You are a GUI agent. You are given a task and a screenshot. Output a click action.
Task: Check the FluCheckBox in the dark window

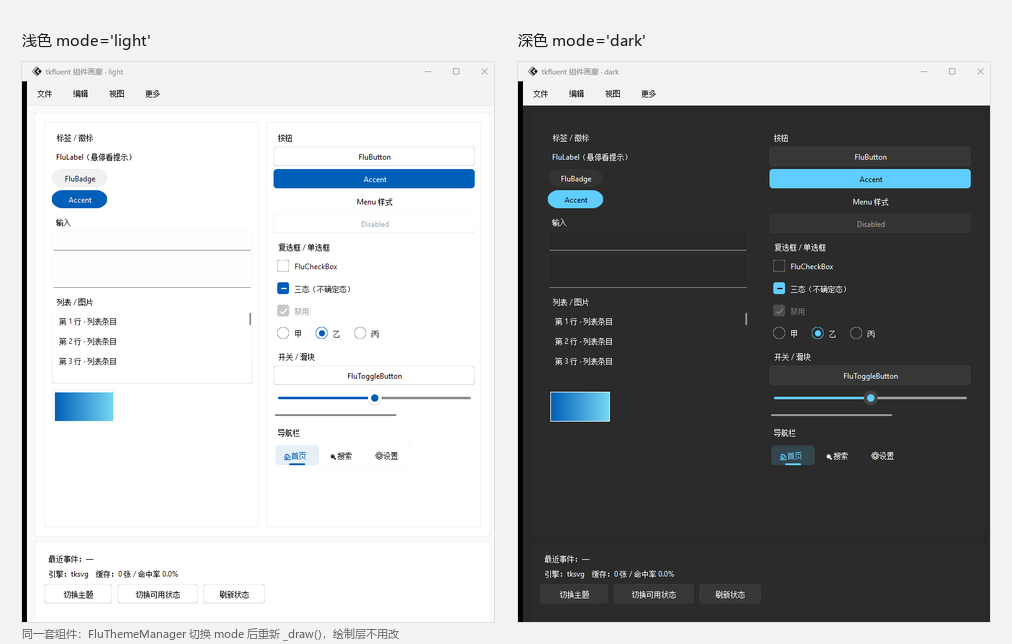coord(779,266)
